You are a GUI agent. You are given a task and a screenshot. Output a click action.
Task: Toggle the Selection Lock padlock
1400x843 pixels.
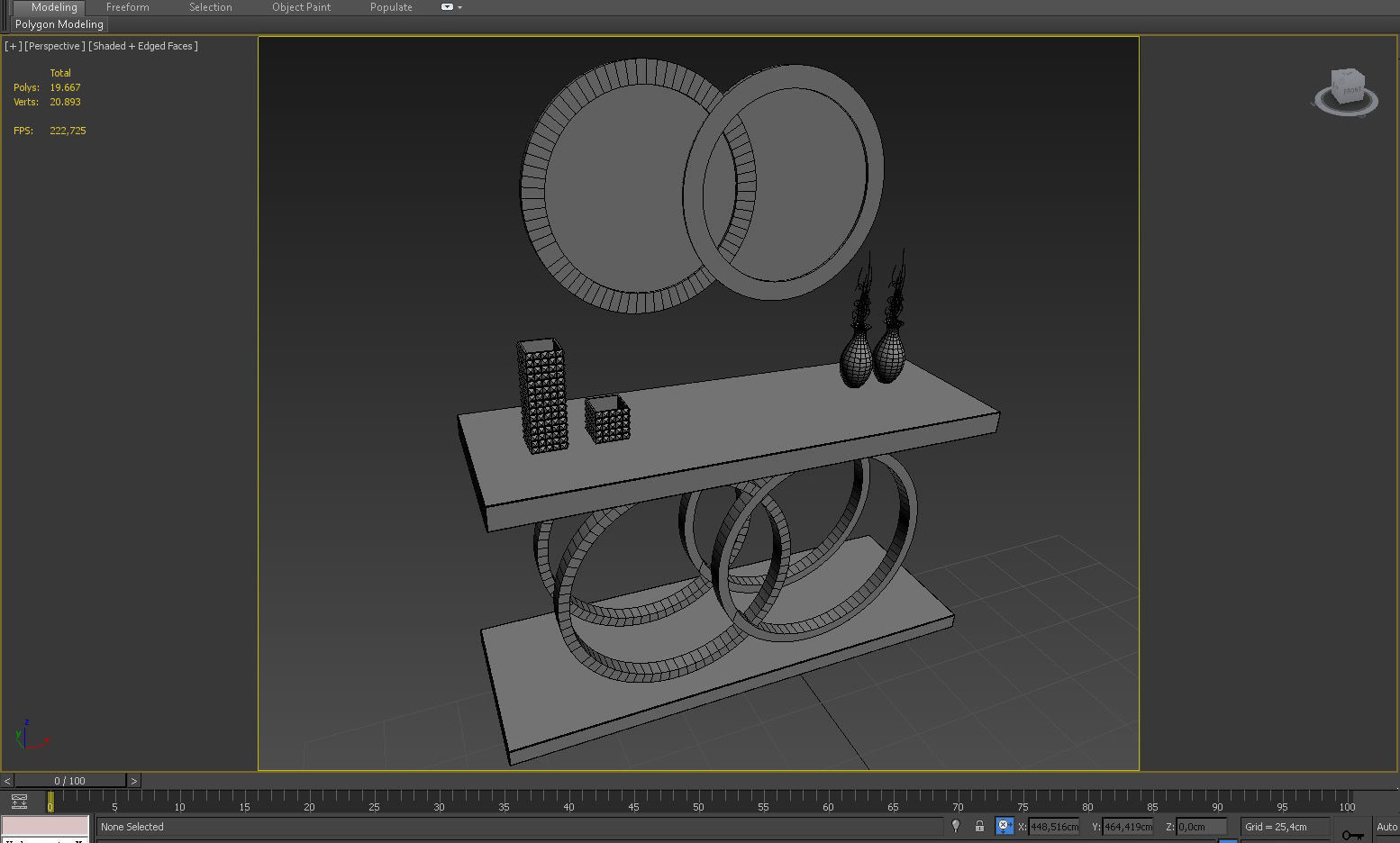(979, 826)
